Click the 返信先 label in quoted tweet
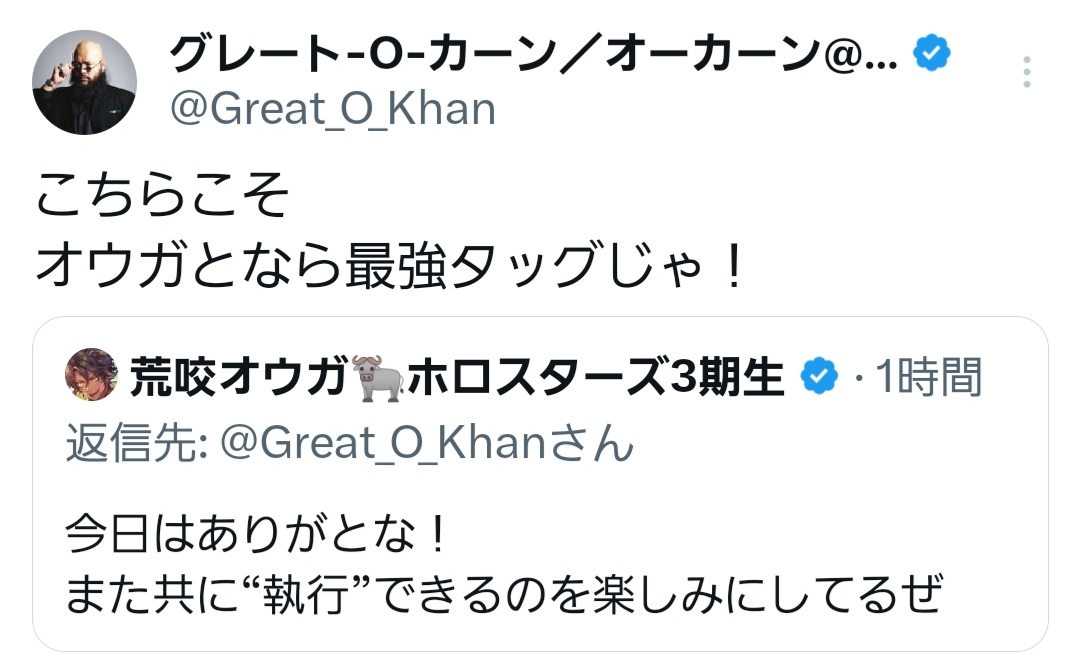 (x=133, y=442)
